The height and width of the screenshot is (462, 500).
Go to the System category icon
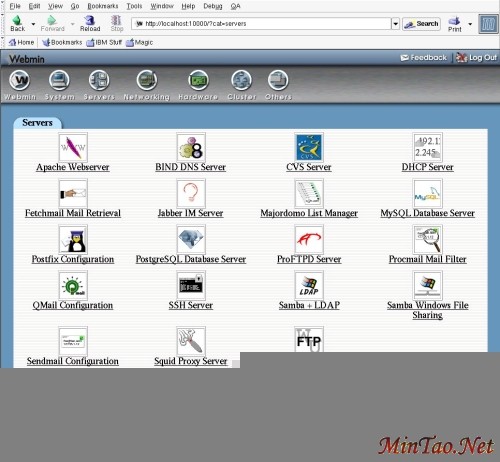click(59, 80)
